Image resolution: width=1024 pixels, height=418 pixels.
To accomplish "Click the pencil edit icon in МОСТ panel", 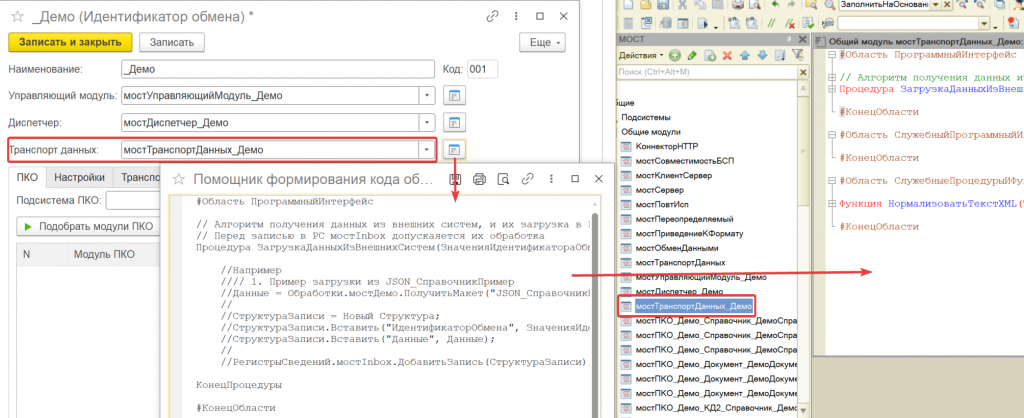I will 693,54.
